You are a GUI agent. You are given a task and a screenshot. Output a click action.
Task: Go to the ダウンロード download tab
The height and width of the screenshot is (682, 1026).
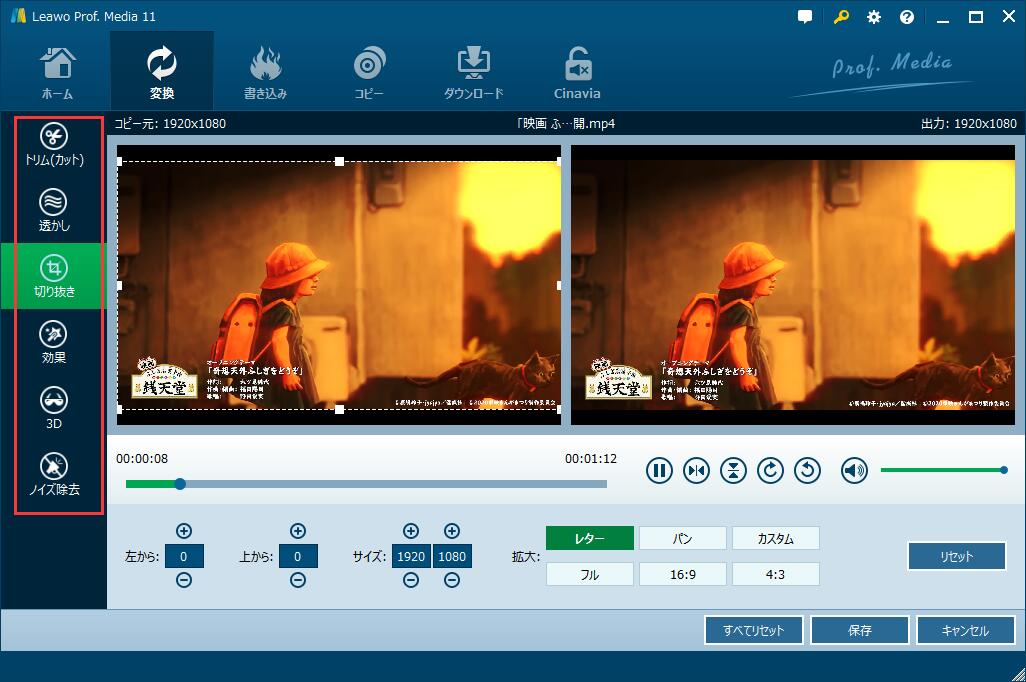[x=473, y=71]
